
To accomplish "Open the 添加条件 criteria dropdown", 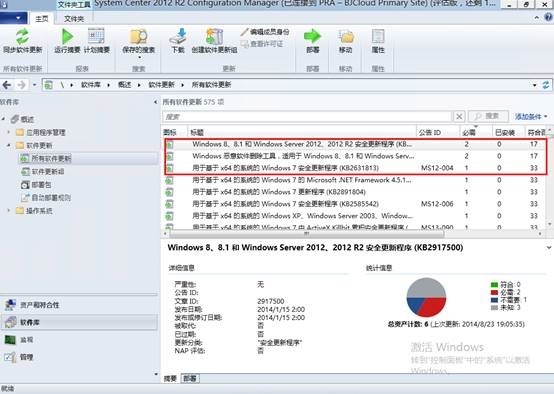I will click(531, 116).
